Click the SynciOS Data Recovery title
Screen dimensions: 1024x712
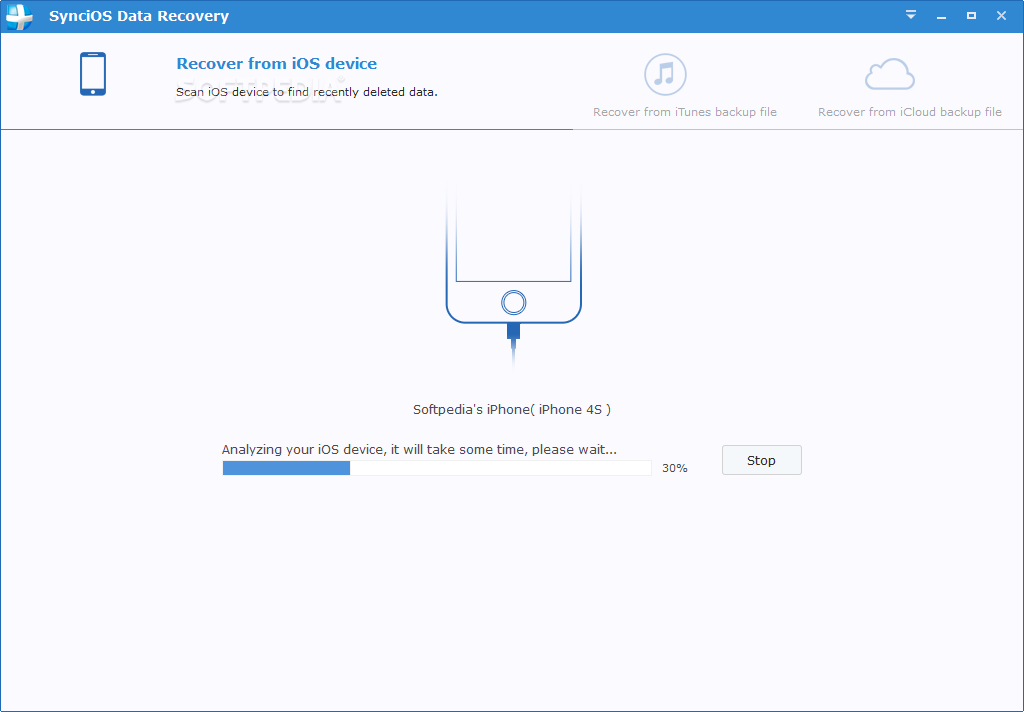pos(139,16)
